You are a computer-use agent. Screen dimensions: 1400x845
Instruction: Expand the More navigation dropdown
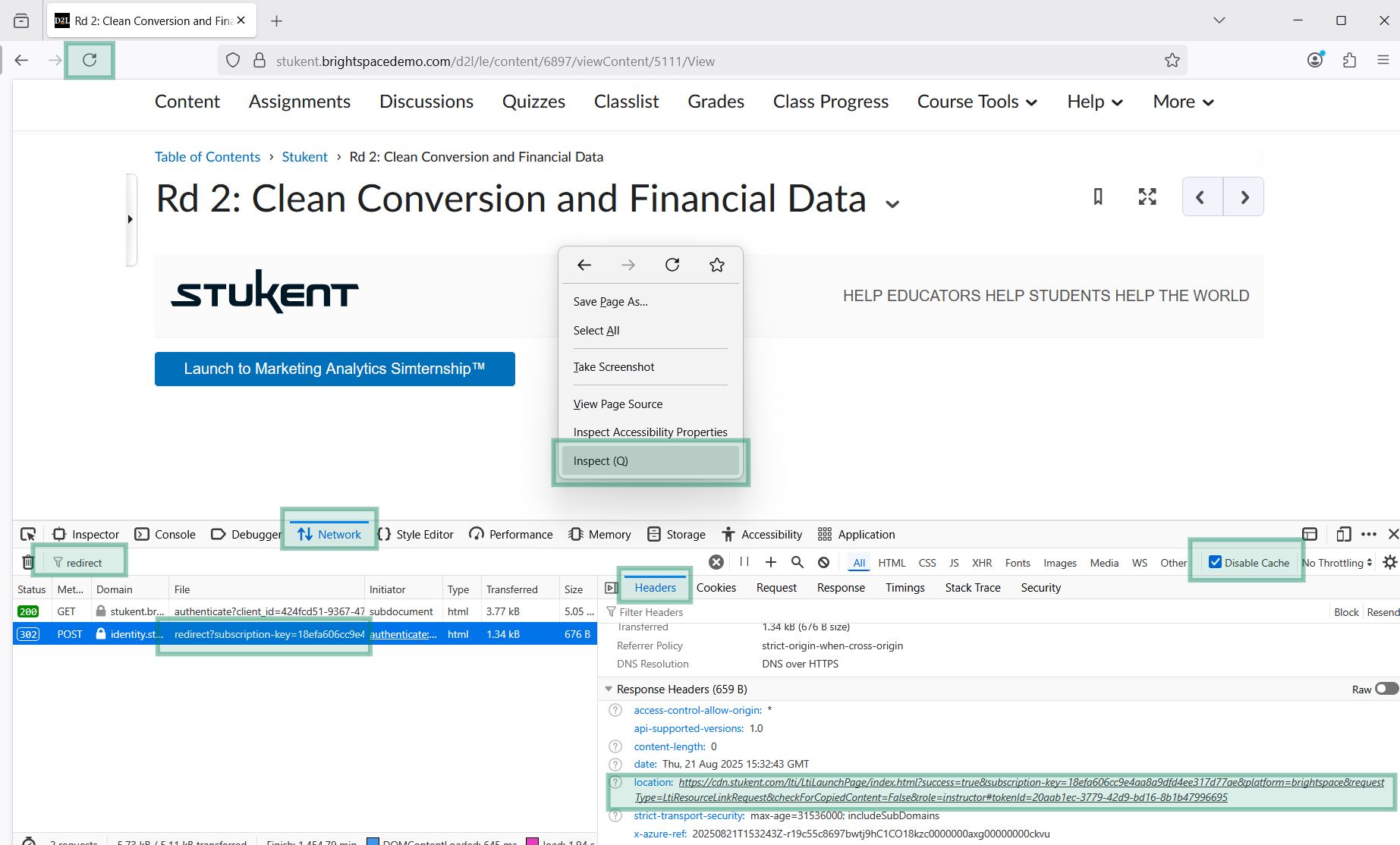(1183, 102)
